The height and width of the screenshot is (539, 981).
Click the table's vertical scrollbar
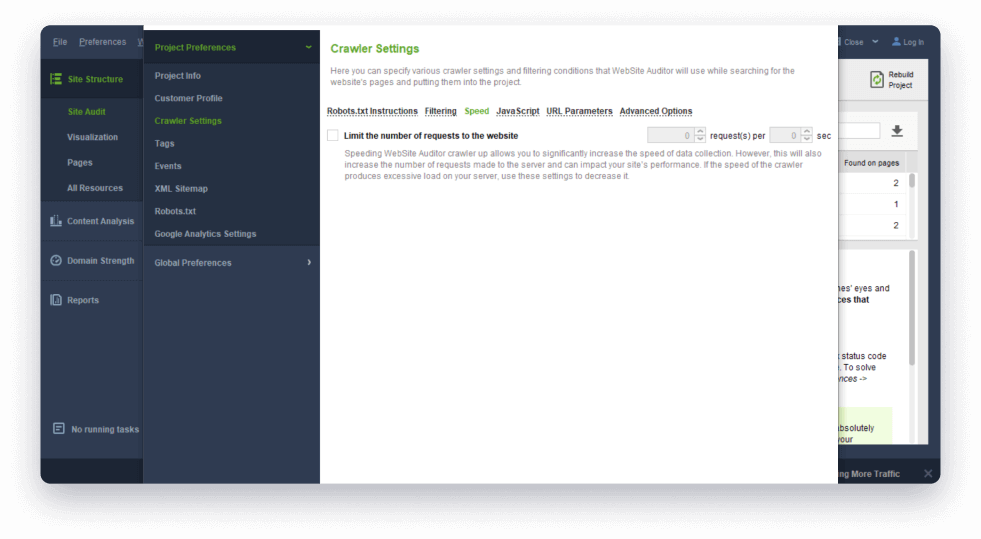[912, 181]
